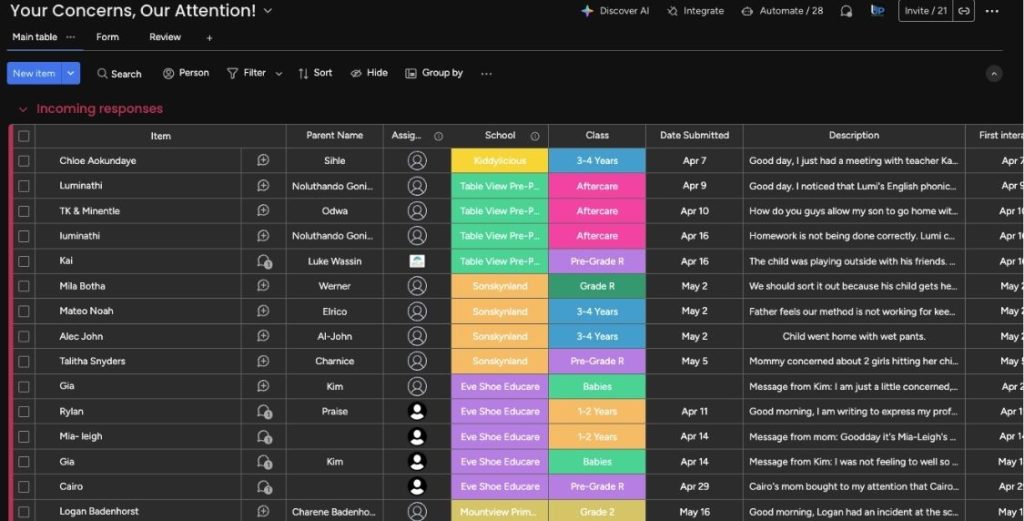Viewport: 1024px width, 521px height.
Task: Switch to the Form tab
Action: 107,37
